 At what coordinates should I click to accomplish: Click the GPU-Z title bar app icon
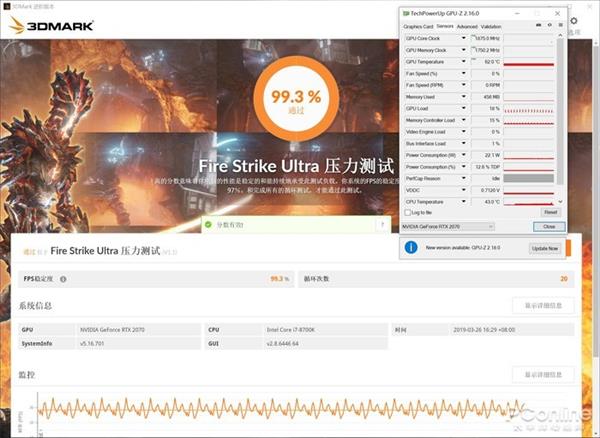pyautogui.click(x=406, y=13)
